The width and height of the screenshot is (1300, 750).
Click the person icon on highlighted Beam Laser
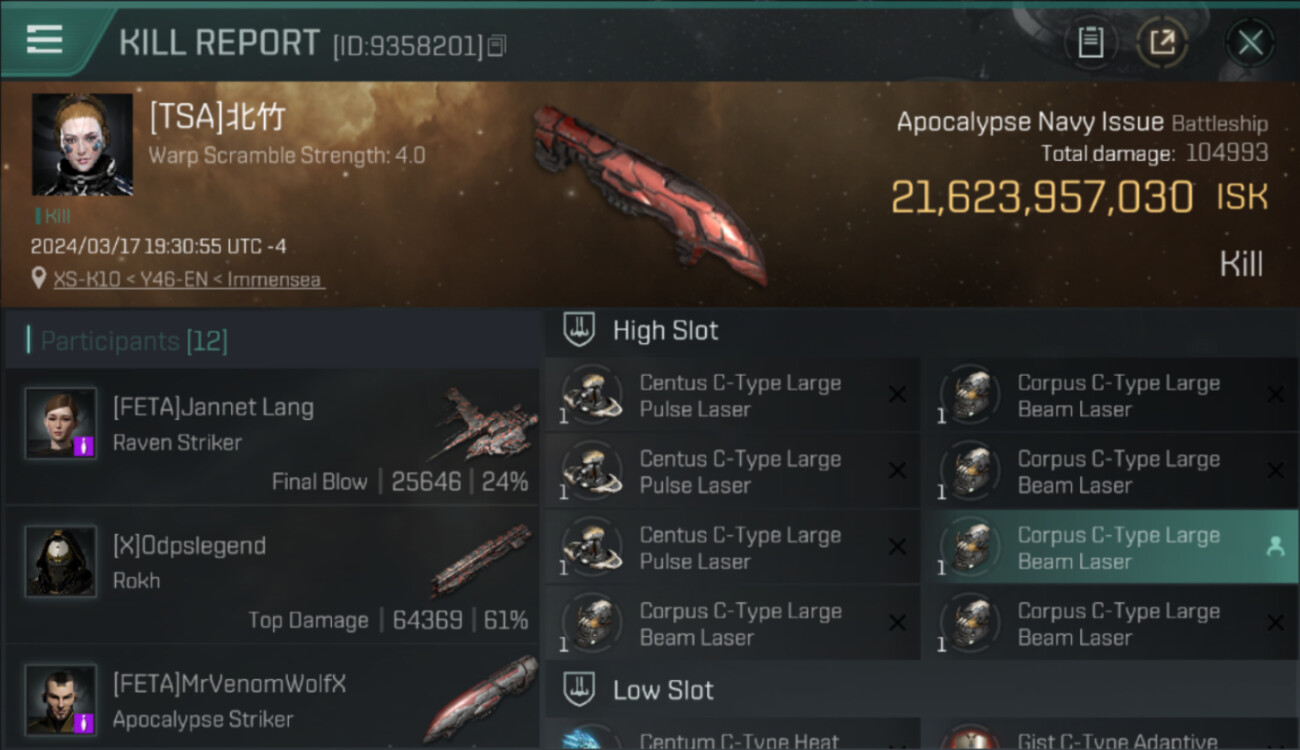point(1275,546)
